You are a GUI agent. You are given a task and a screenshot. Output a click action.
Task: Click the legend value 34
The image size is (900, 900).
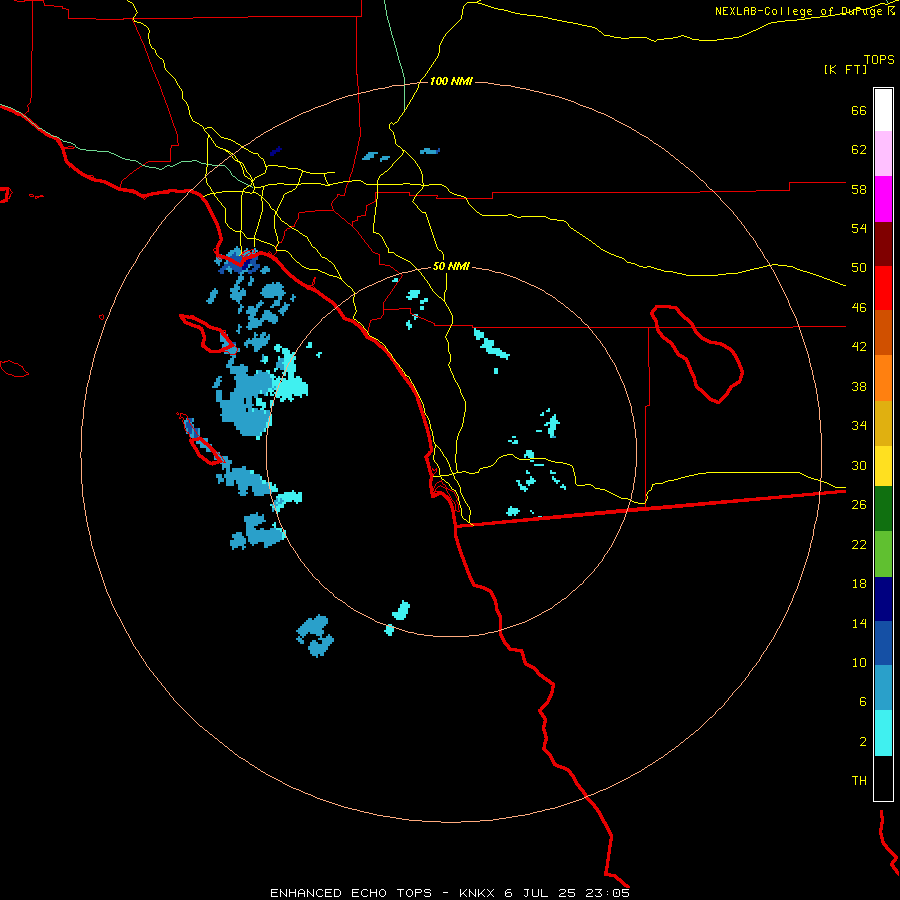point(859,426)
